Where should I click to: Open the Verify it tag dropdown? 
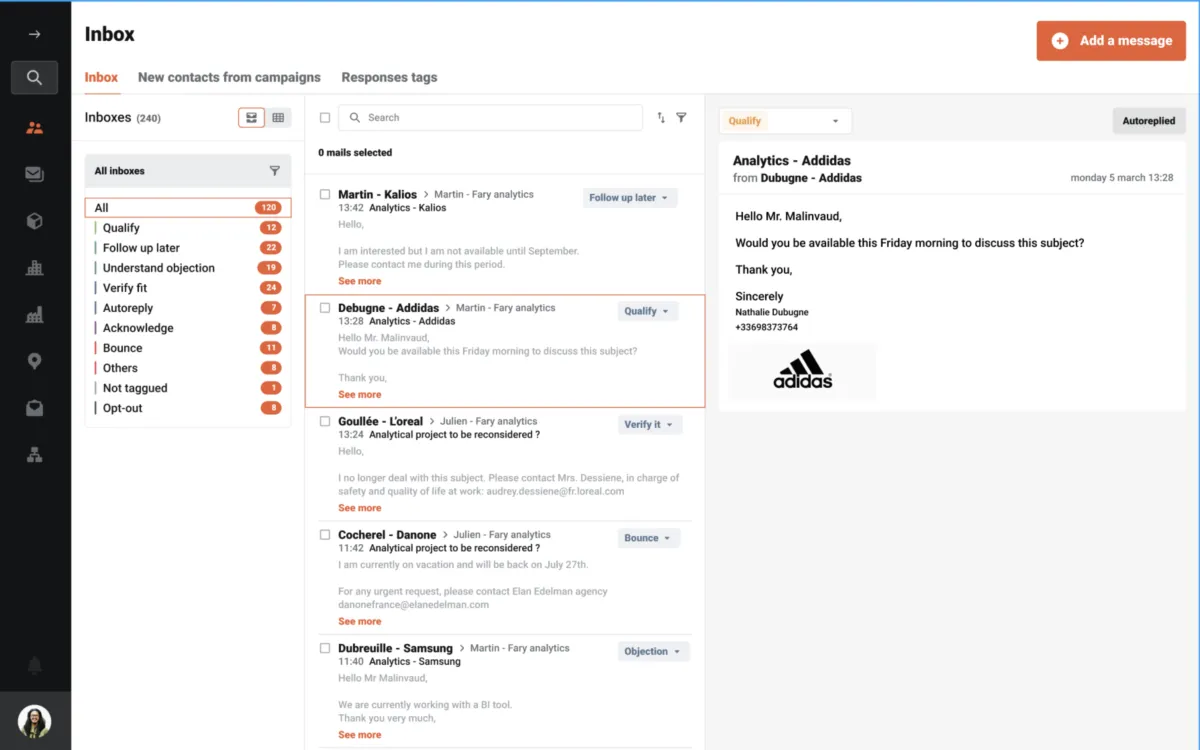point(650,425)
